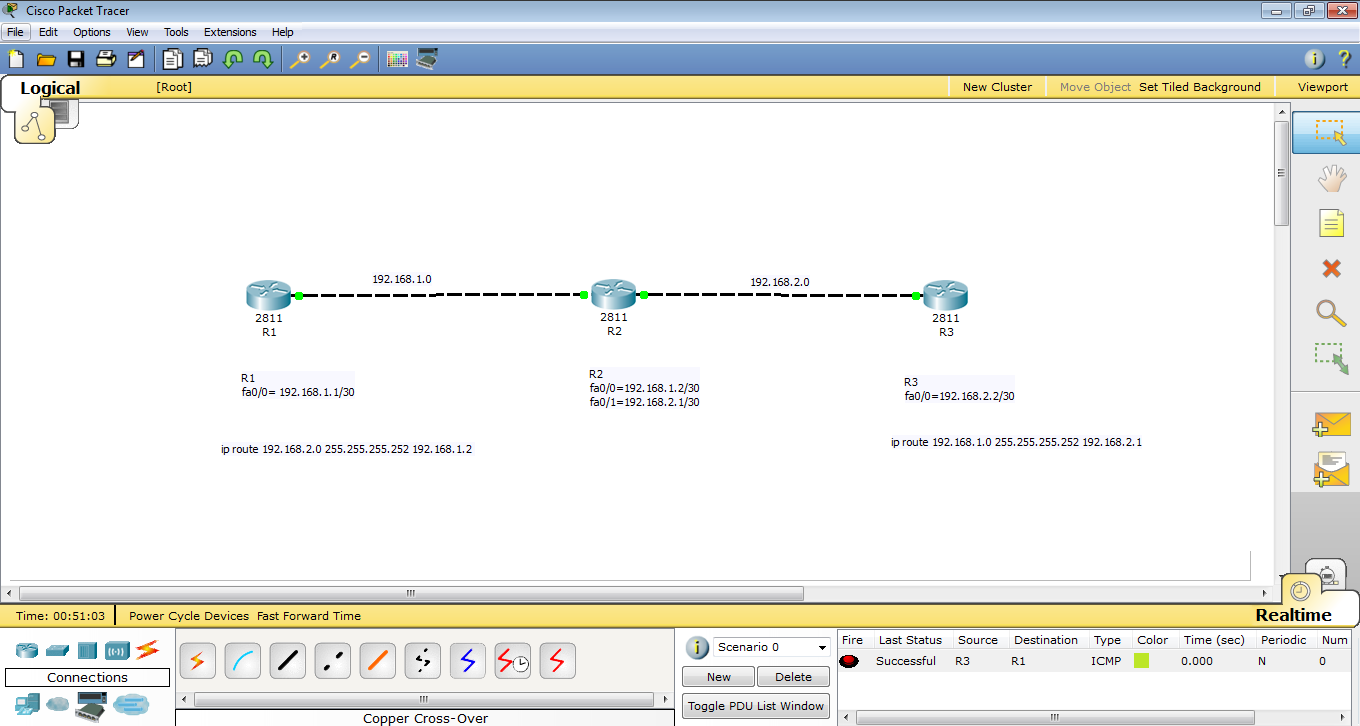The height and width of the screenshot is (726, 1360).
Task: Enable the rectangle Select tool
Action: tap(1330, 131)
